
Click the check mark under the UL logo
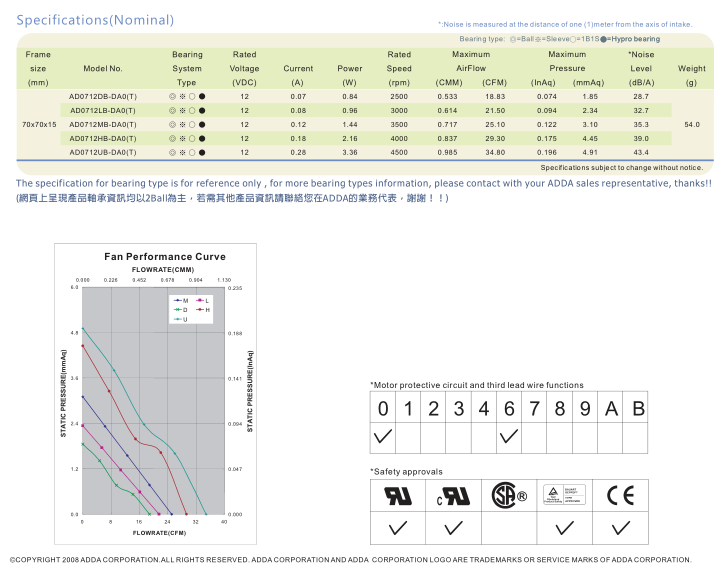[398, 528]
